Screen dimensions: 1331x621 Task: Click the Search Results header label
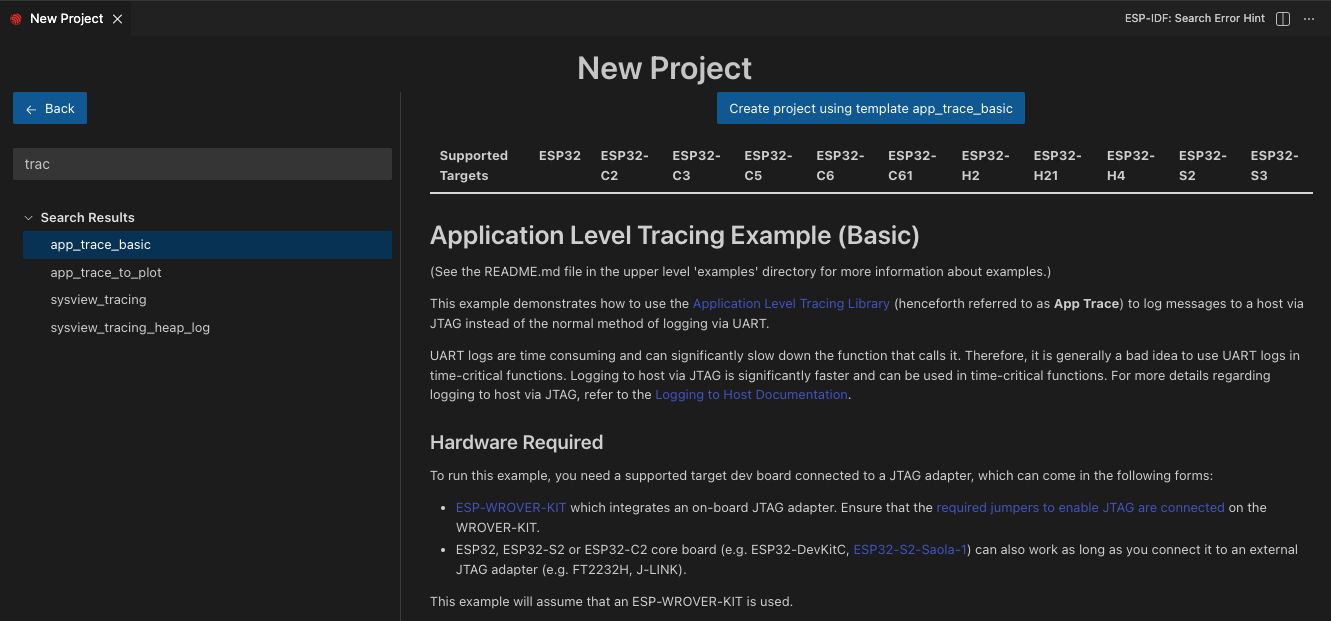(87, 217)
